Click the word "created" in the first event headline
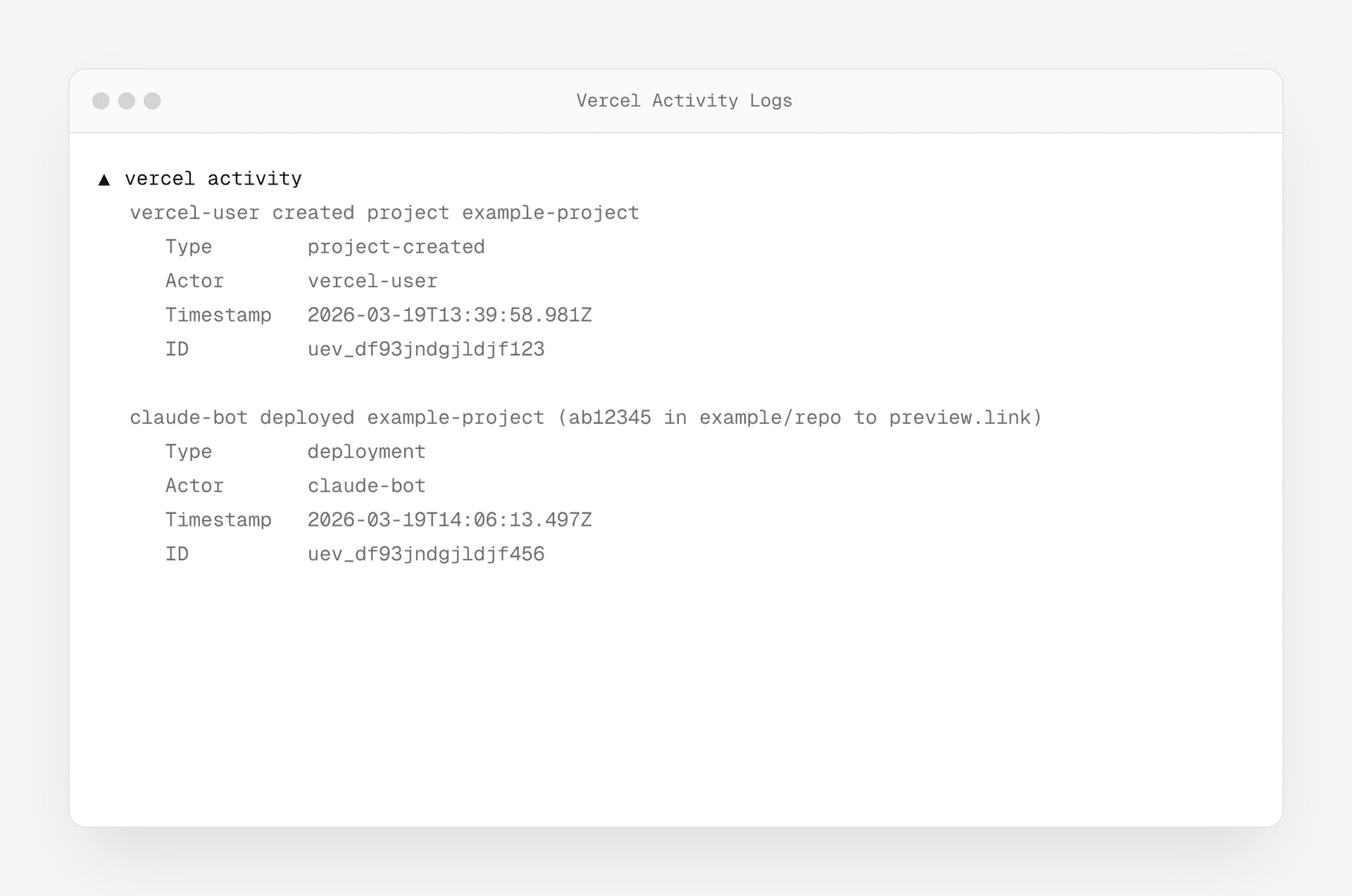The height and width of the screenshot is (896, 1352). click(313, 213)
